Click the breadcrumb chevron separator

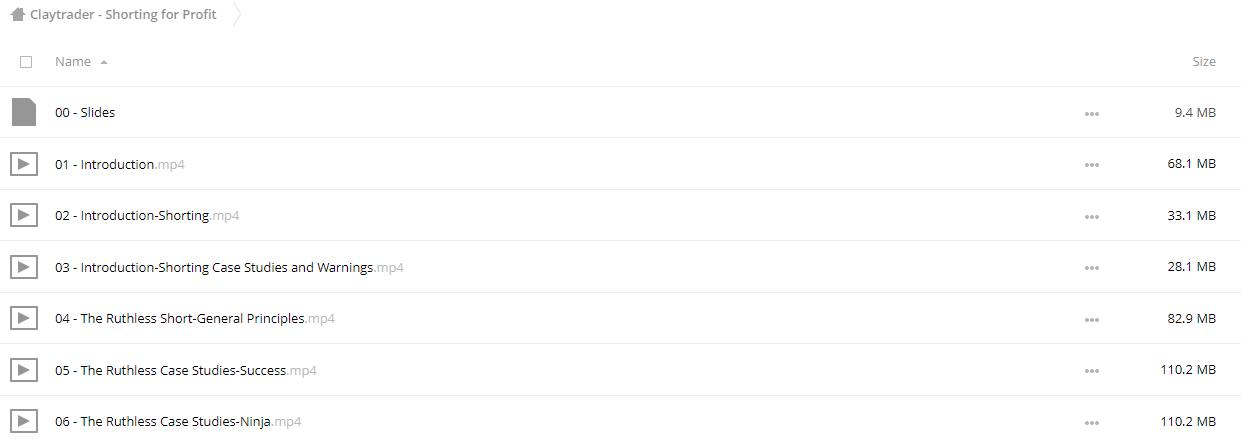pyautogui.click(x=237, y=15)
